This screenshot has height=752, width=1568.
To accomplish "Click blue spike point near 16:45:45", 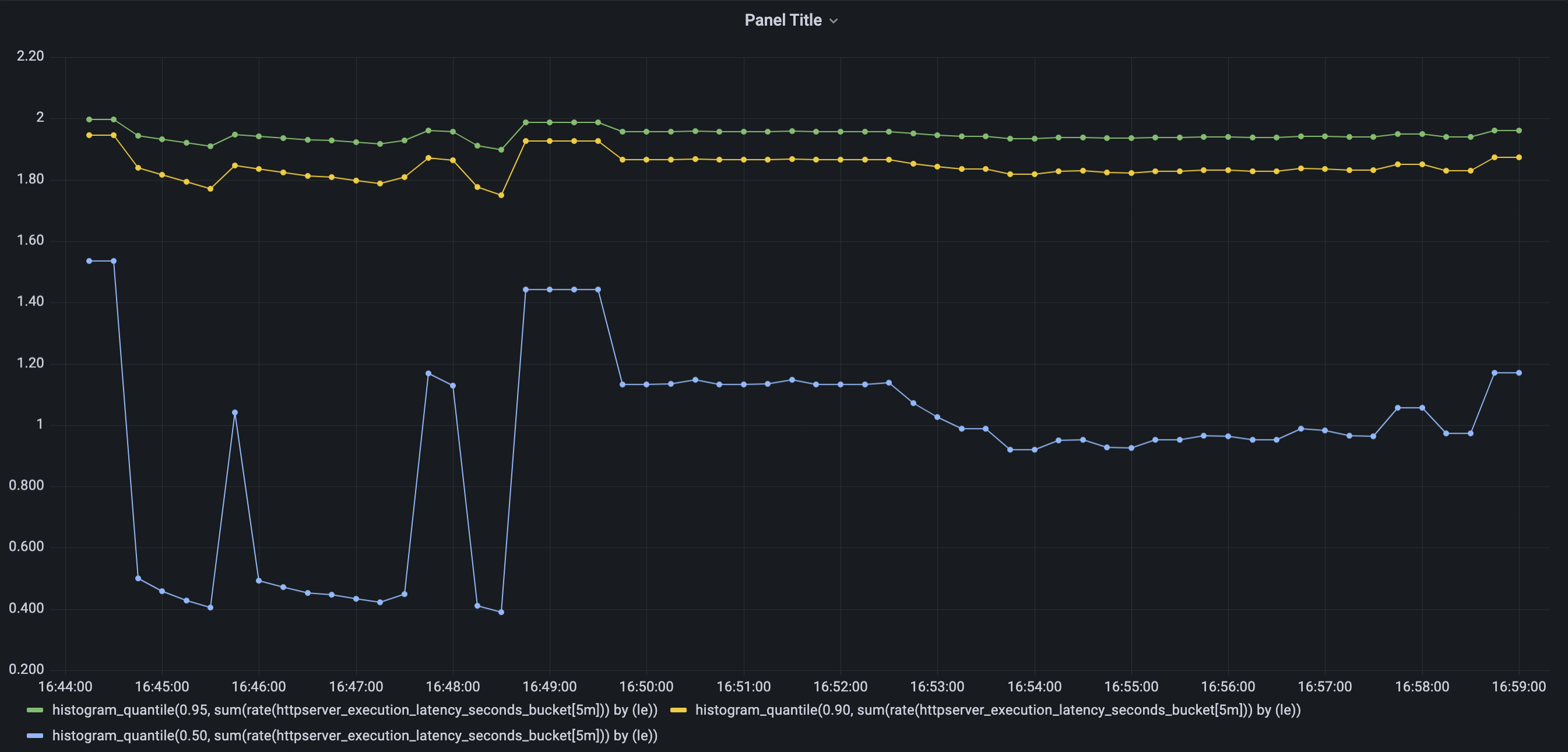I will (x=235, y=413).
